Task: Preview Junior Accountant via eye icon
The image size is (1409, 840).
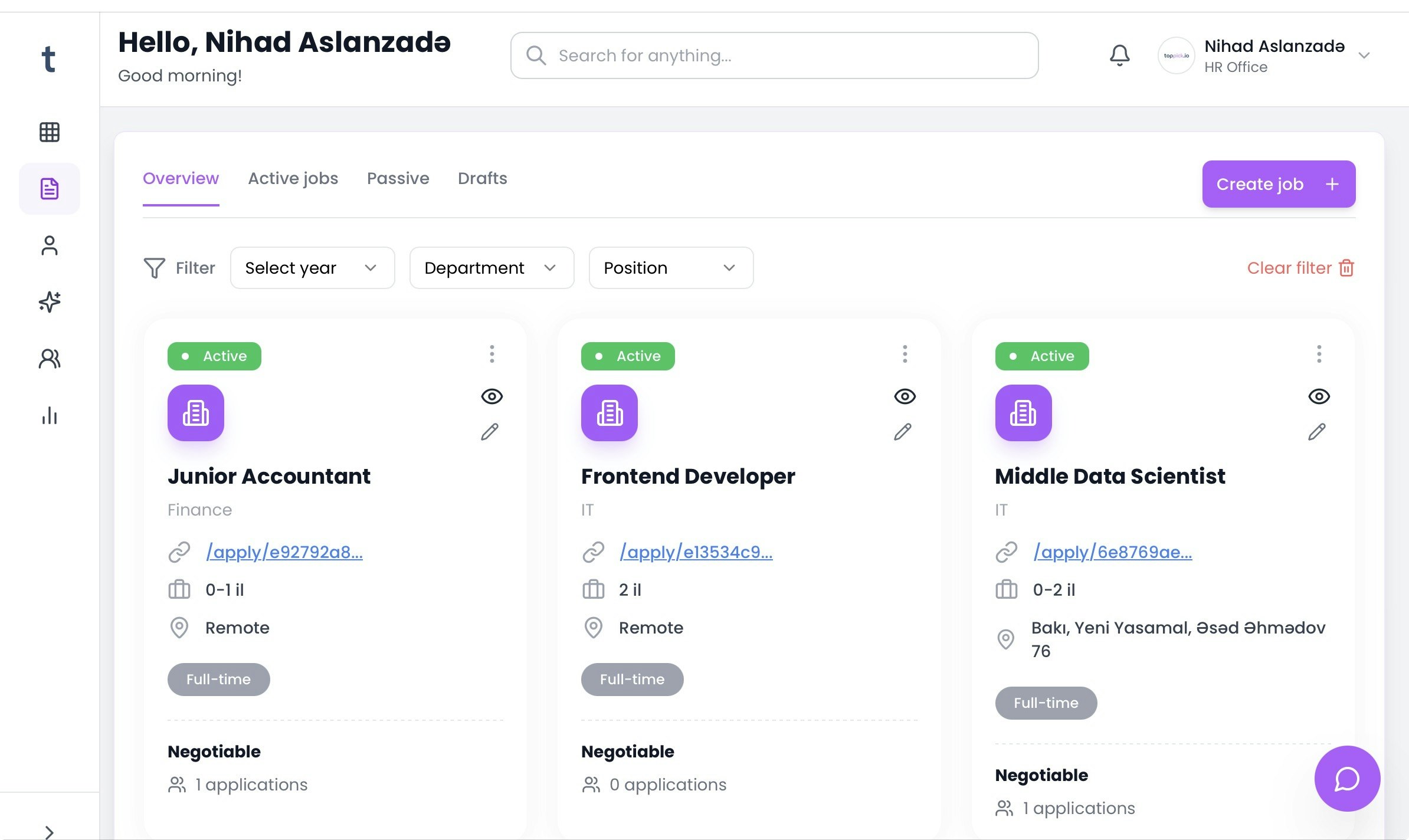Action: 492,396
